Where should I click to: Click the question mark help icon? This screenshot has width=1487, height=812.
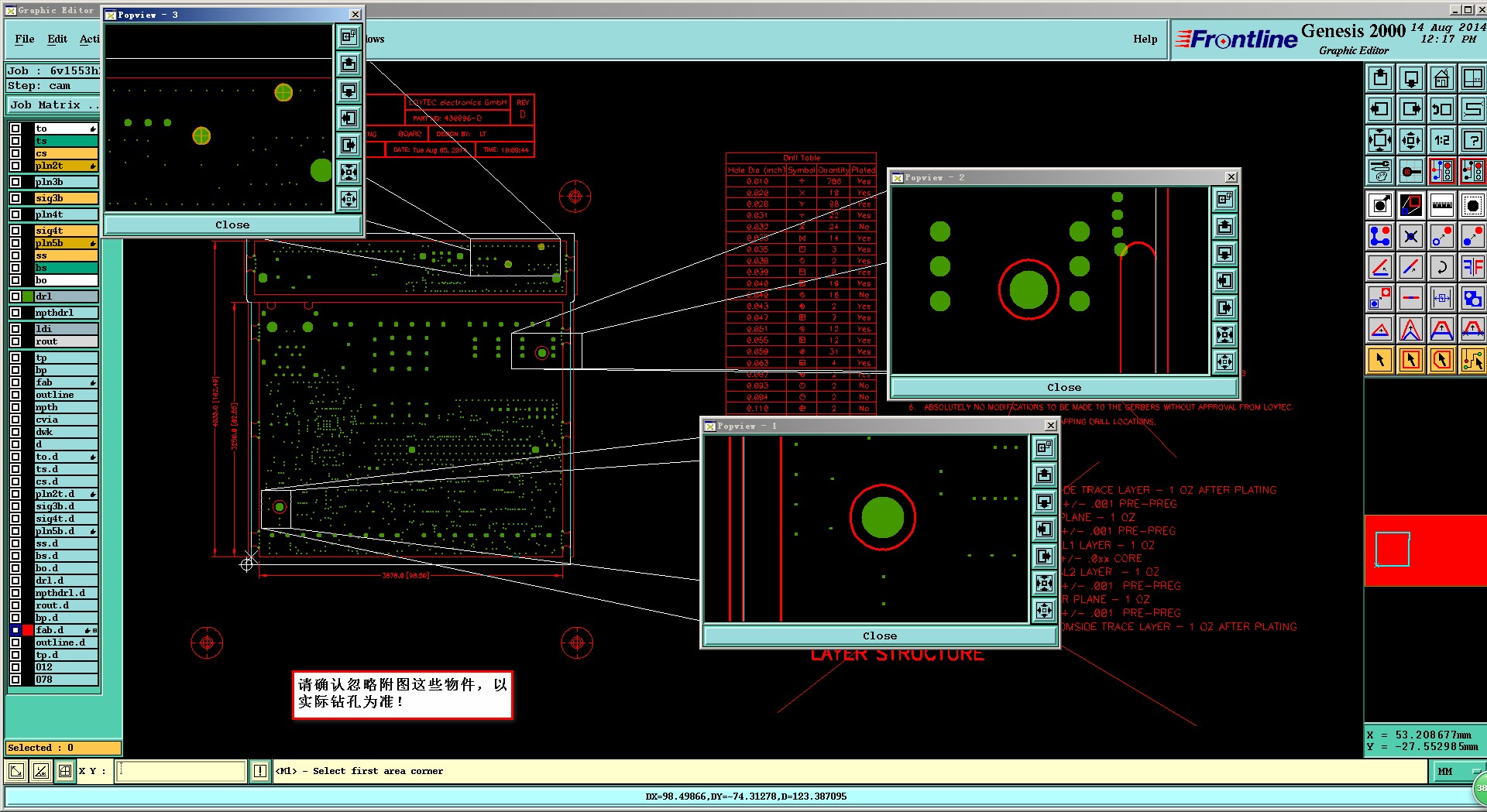[x=1472, y=140]
